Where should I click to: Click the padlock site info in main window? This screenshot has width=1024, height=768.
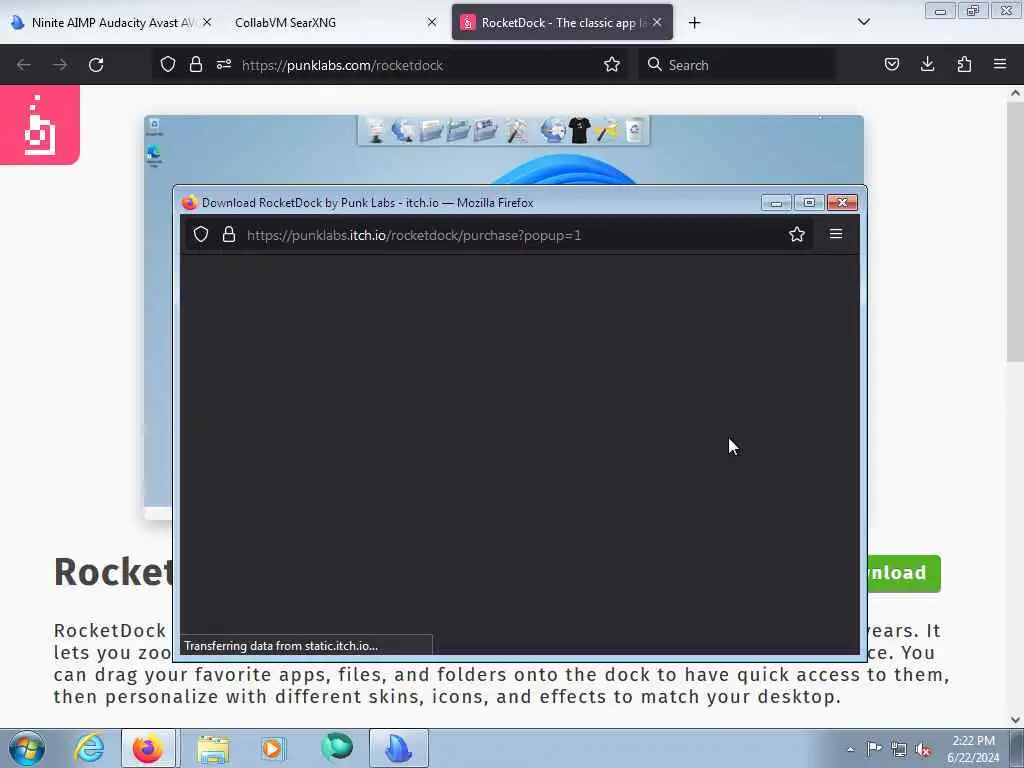195,65
